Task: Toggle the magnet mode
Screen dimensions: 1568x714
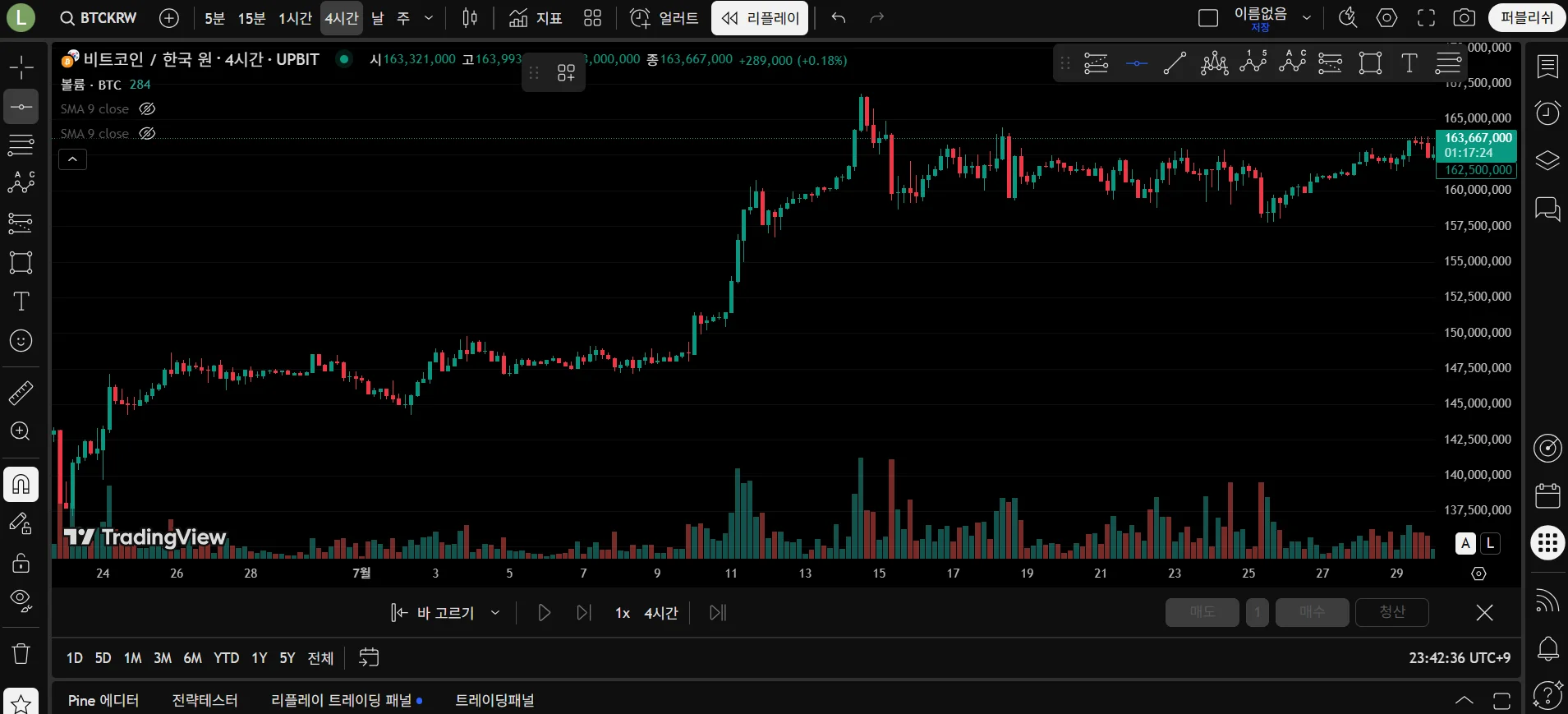Action: point(21,484)
